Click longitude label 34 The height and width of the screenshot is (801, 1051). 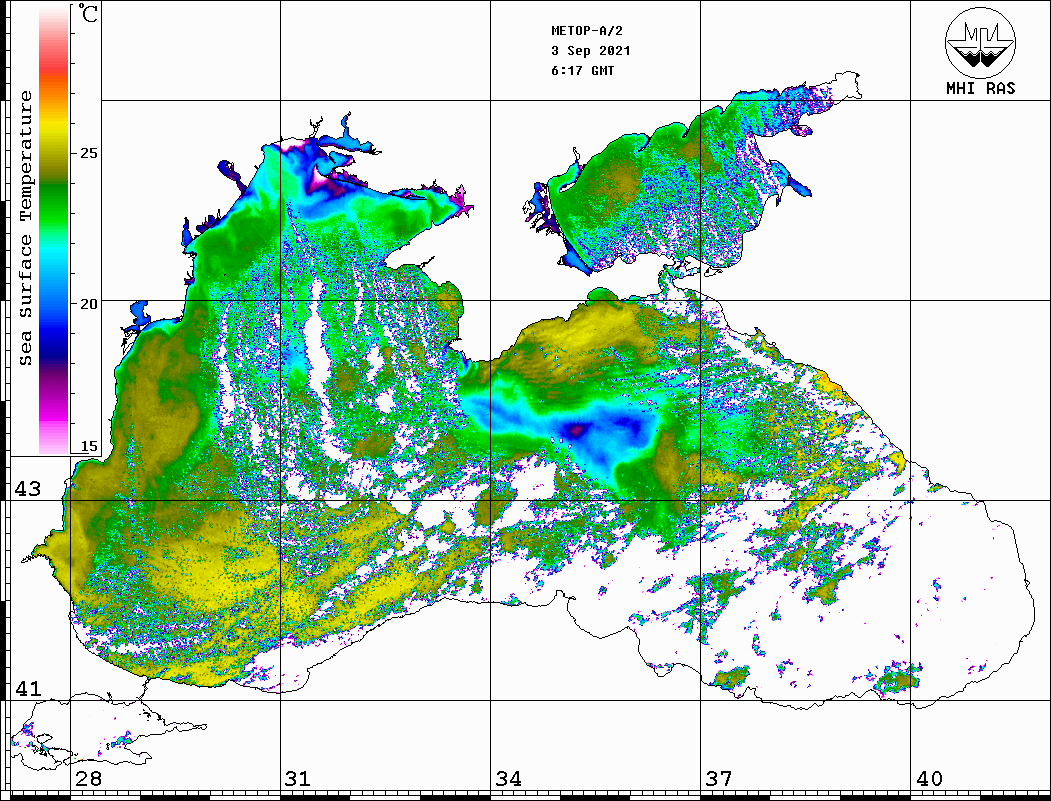(x=509, y=778)
